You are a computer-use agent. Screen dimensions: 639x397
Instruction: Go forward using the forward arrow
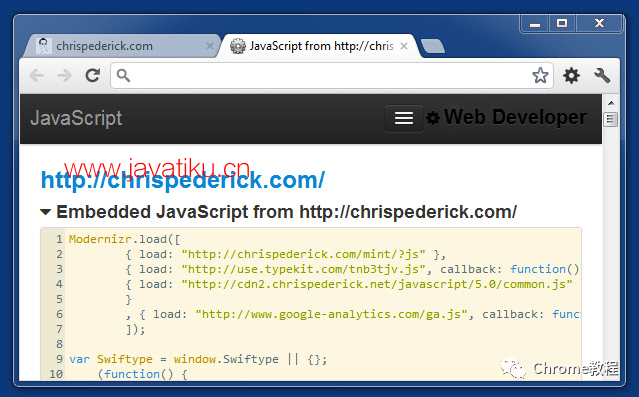click(x=64, y=75)
